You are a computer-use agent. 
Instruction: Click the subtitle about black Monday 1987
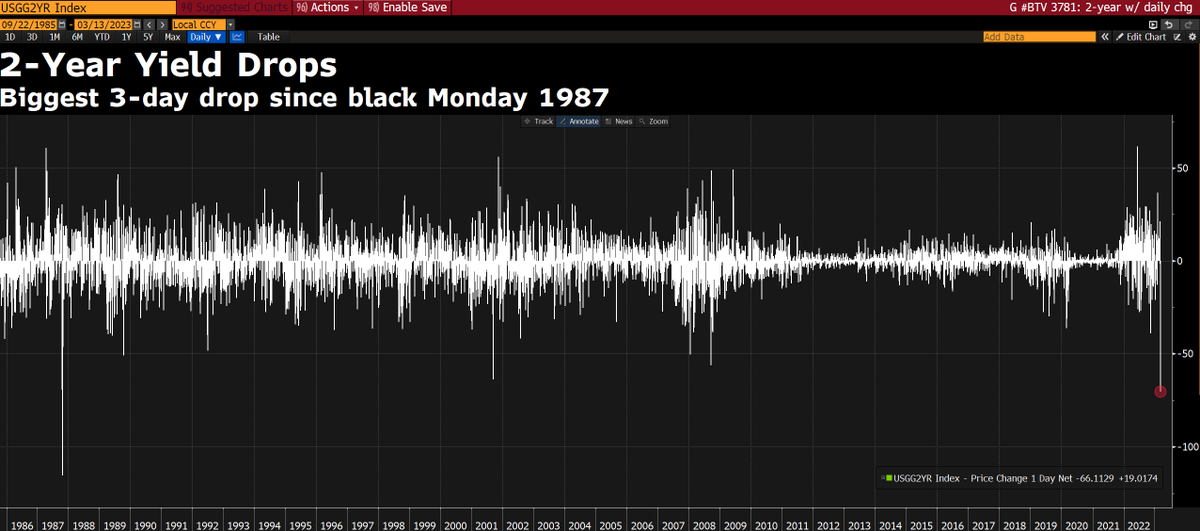pyautogui.click(x=305, y=98)
